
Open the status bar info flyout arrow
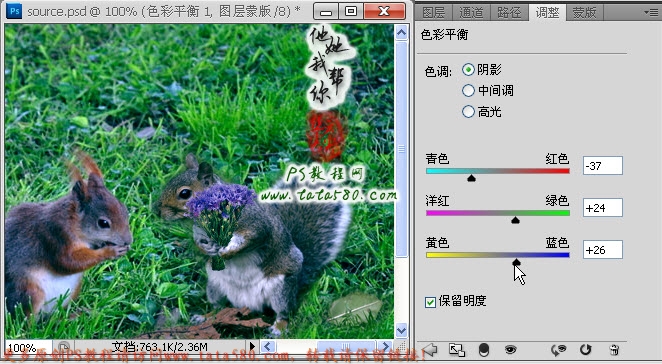click(x=252, y=347)
